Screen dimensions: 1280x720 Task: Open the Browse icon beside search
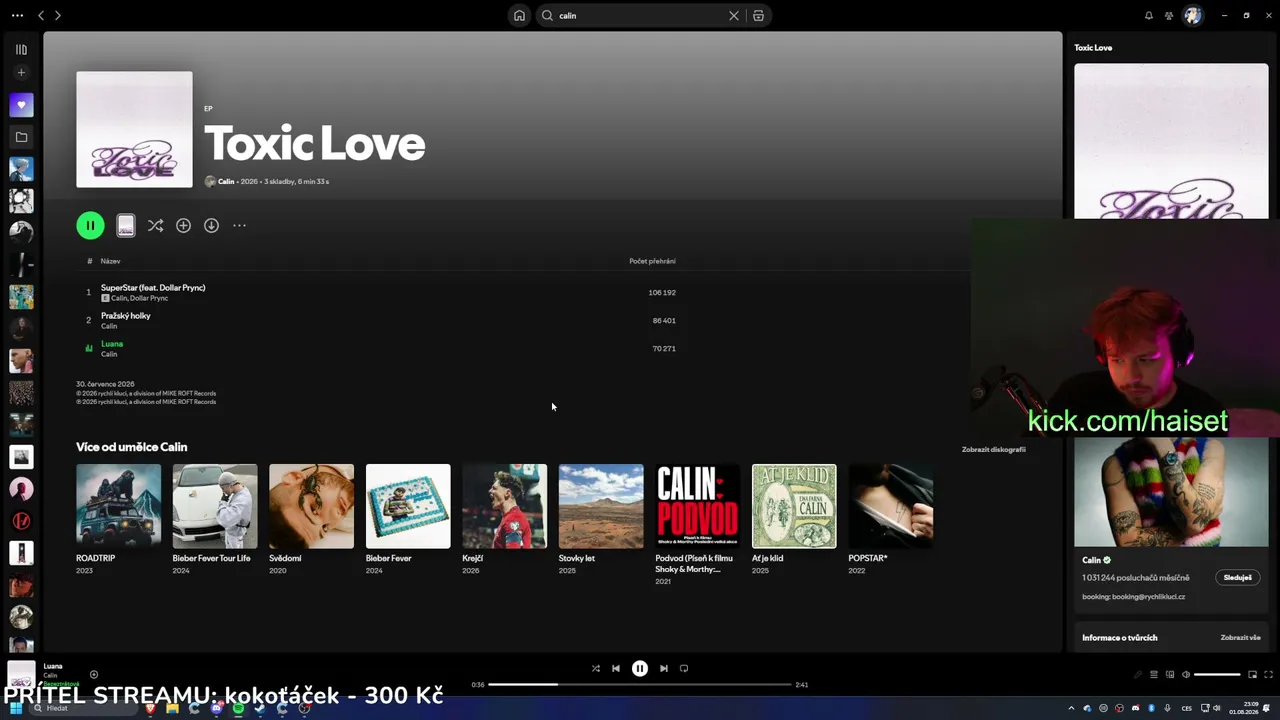click(758, 15)
